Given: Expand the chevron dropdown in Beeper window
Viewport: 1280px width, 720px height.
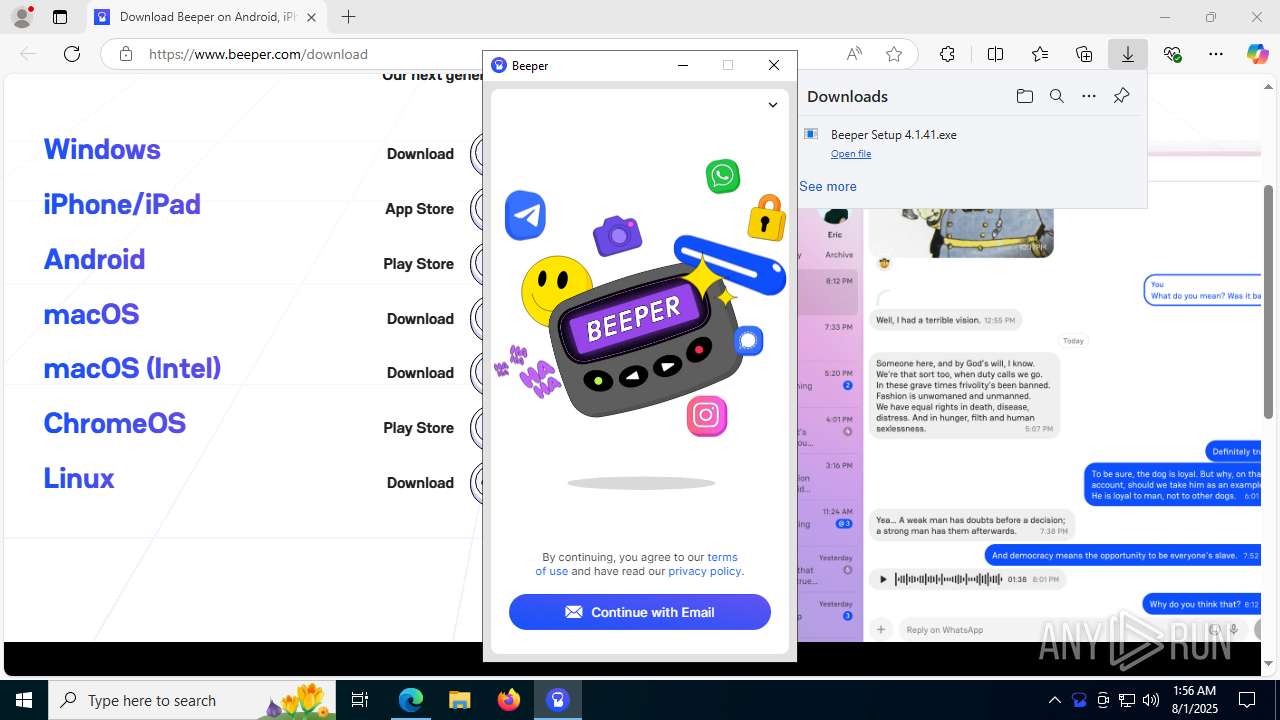Looking at the screenshot, I should click(773, 105).
